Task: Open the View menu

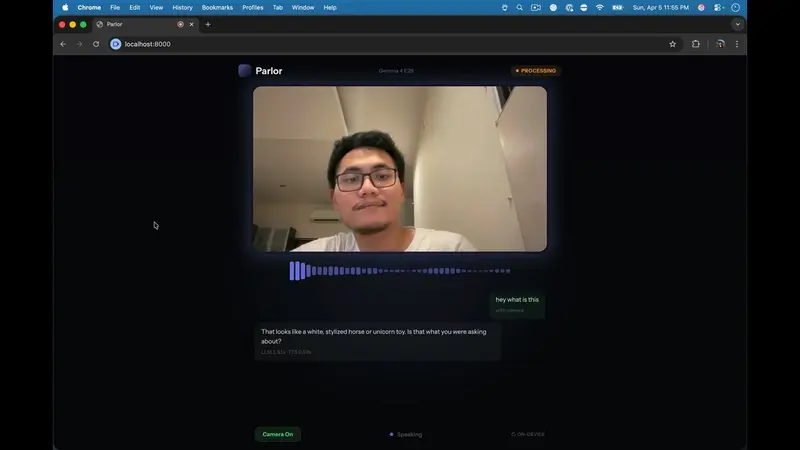Action: click(x=156, y=8)
